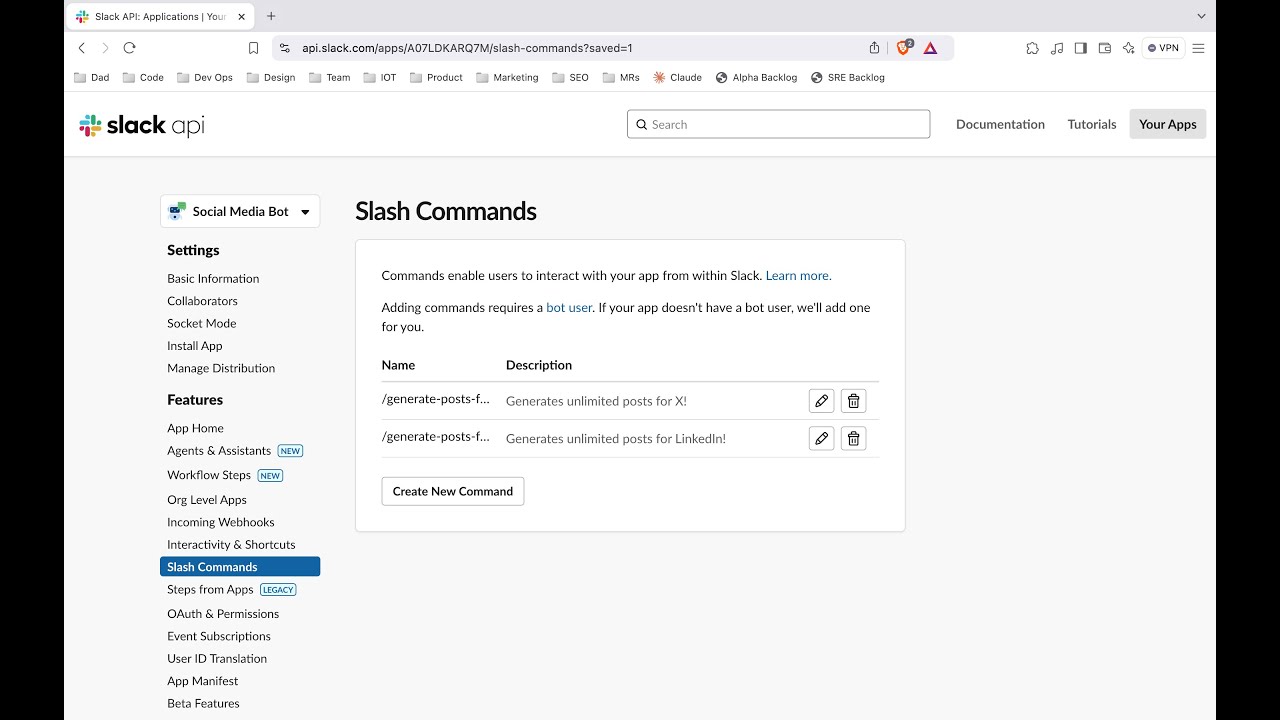Image resolution: width=1280 pixels, height=720 pixels.
Task: Select Slash Commands in sidebar
Action: (240, 567)
